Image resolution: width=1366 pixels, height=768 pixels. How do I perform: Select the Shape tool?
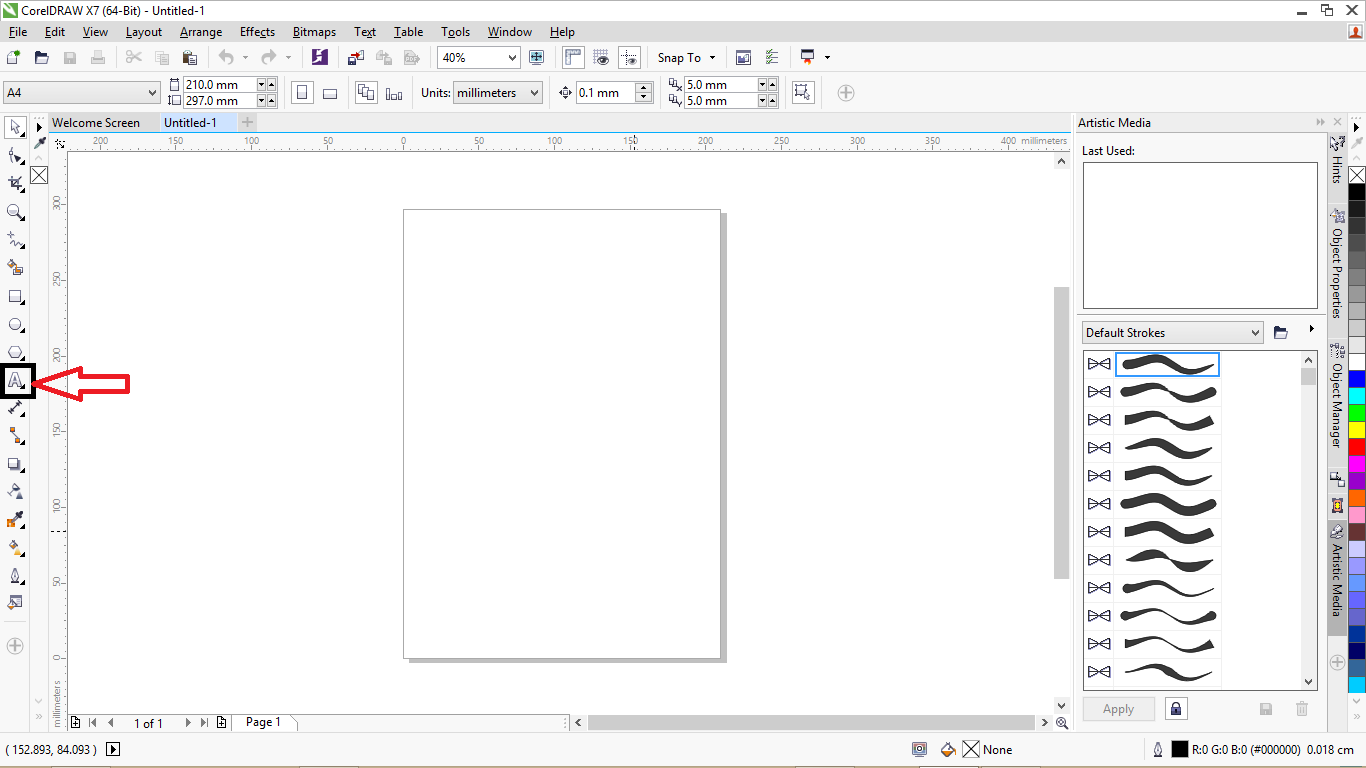tap(14, 156)
